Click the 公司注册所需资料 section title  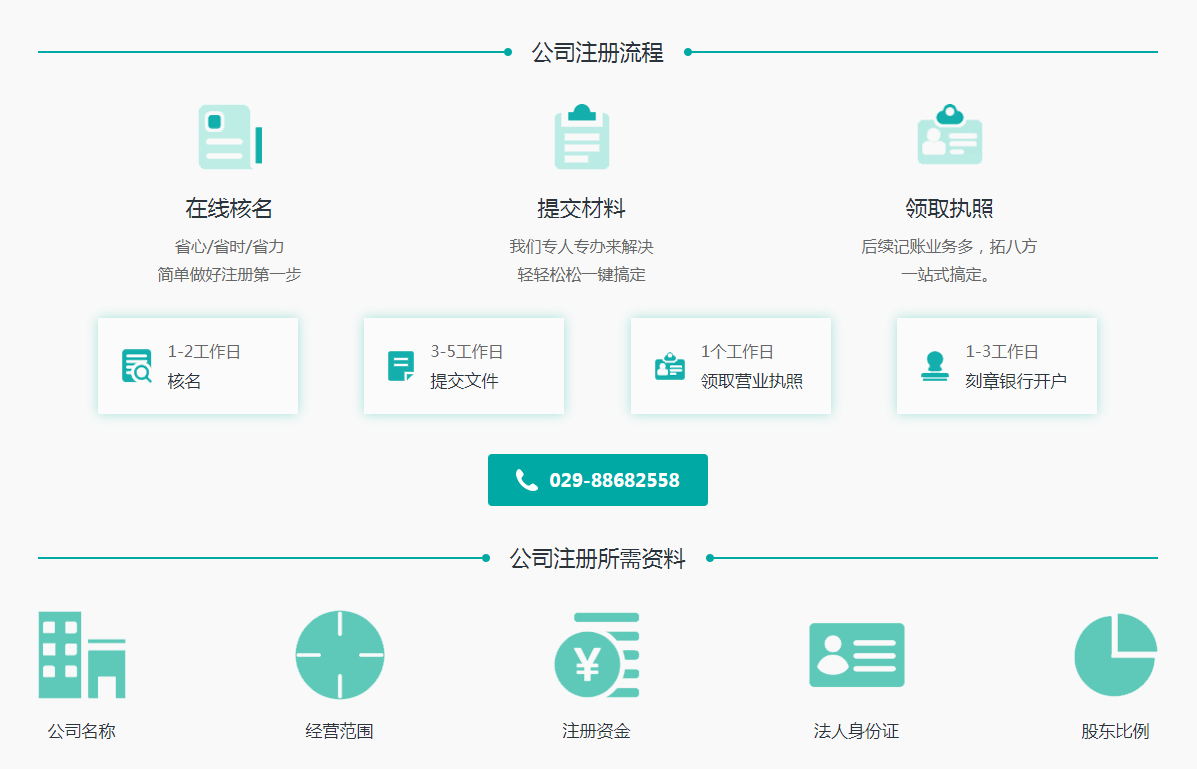tap(598, 559)
